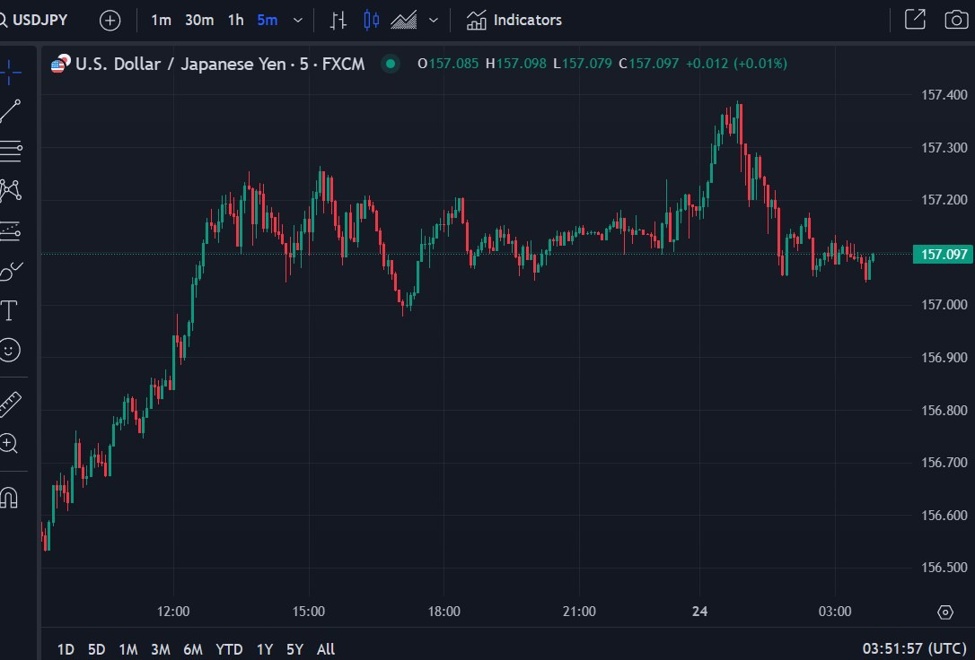
Task: Select the crosshair cursor tool
Action: (10, 71)
